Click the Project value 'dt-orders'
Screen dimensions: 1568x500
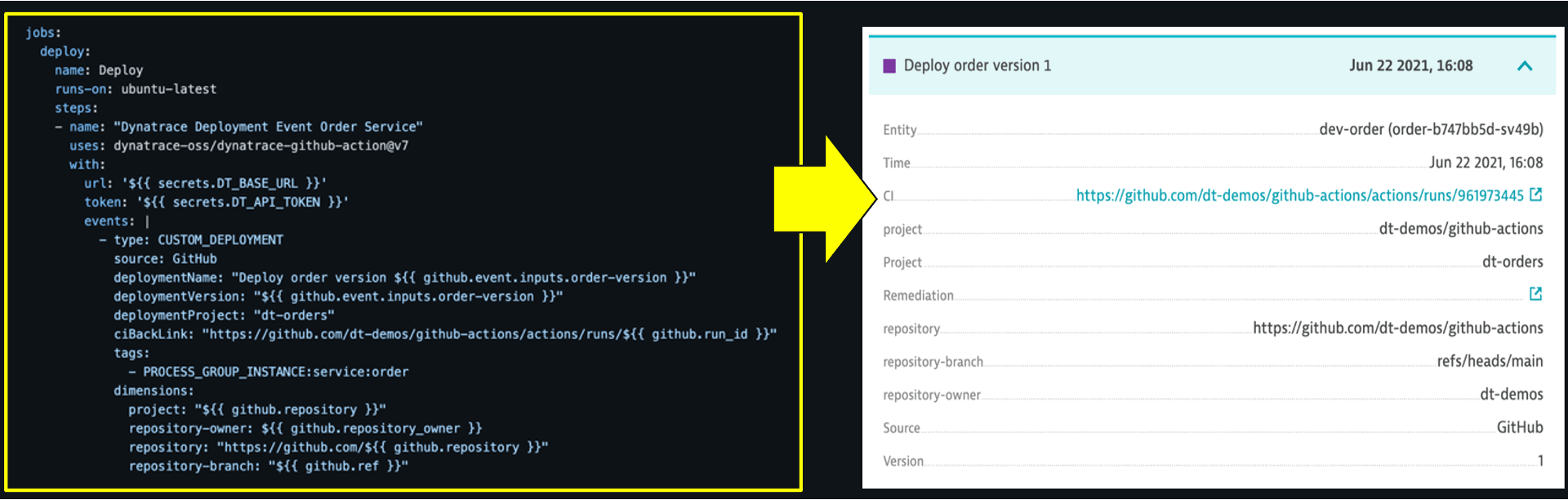pyautogui.click(x=1512, y=261)
